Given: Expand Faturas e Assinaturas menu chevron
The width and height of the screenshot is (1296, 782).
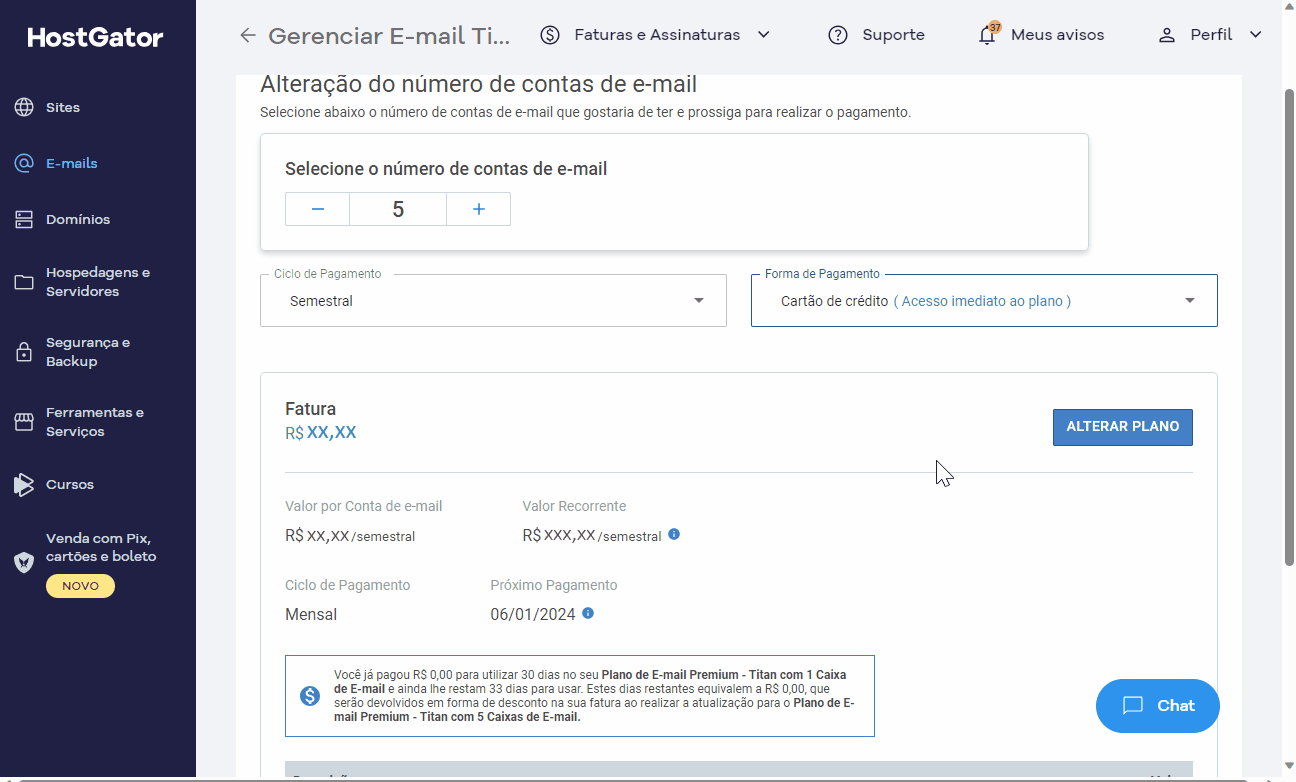Looking at the screenshot, I should click(x=764, y=35).
